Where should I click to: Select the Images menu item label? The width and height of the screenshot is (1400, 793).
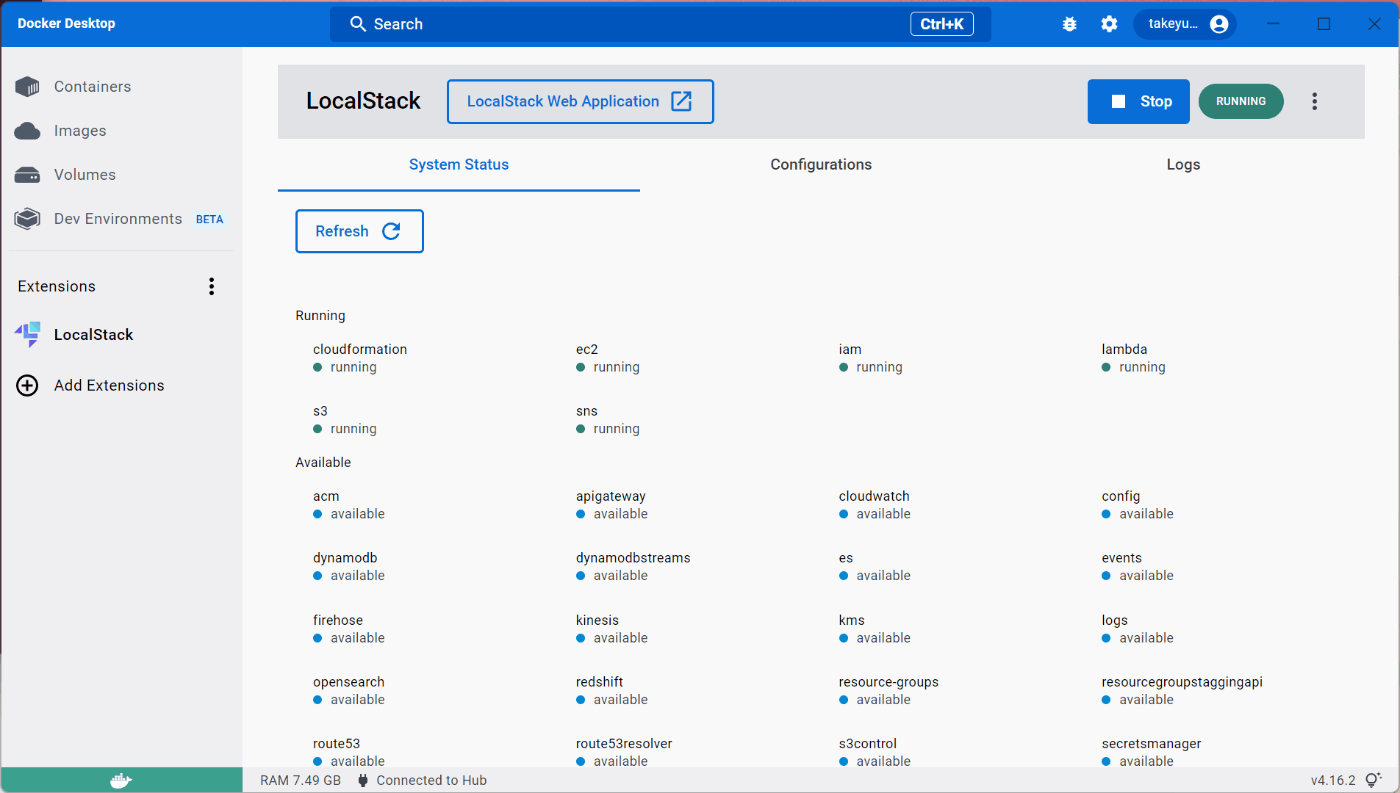coord(80,131)
